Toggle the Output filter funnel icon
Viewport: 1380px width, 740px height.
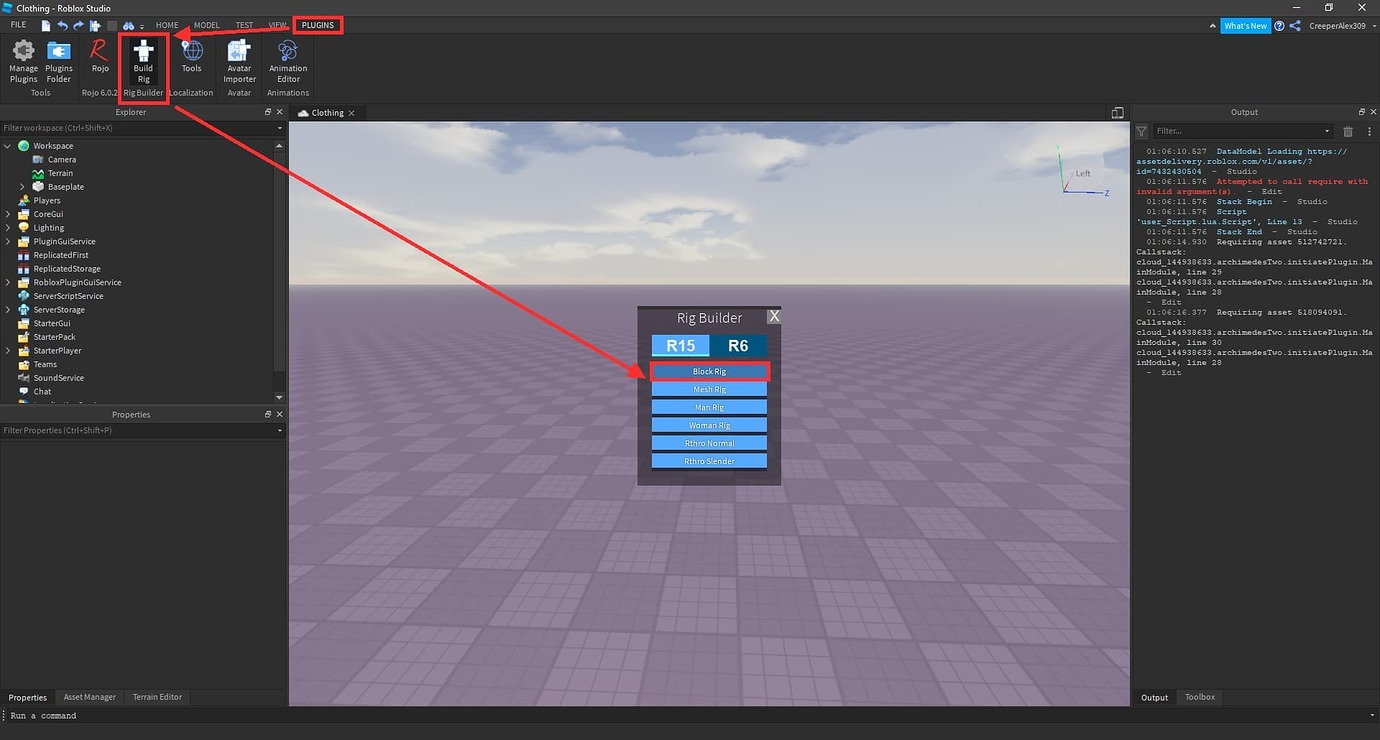(1141, 131)
